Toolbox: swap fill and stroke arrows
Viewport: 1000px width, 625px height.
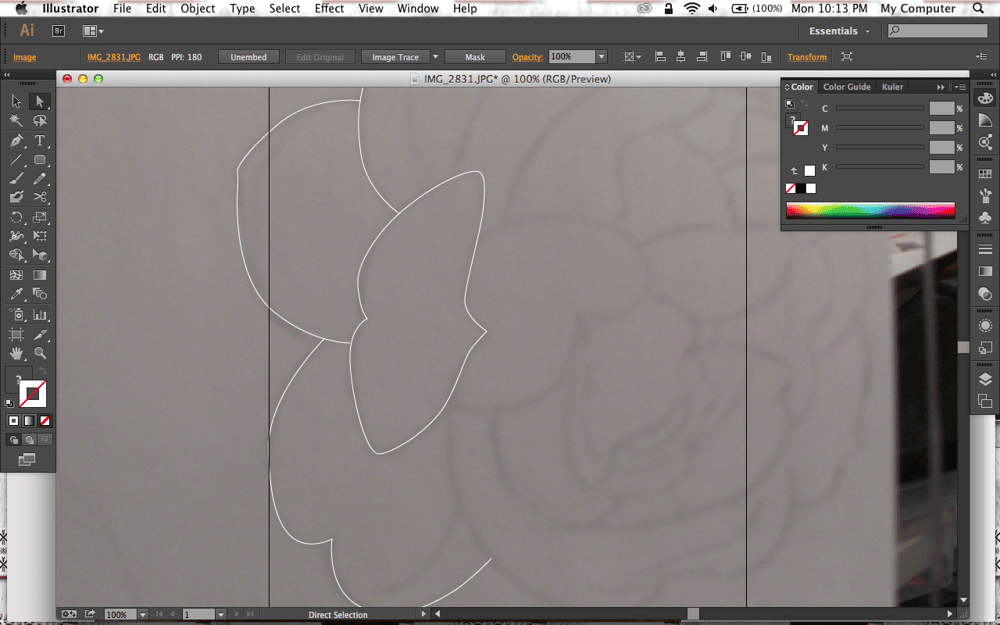pos(43,371)
